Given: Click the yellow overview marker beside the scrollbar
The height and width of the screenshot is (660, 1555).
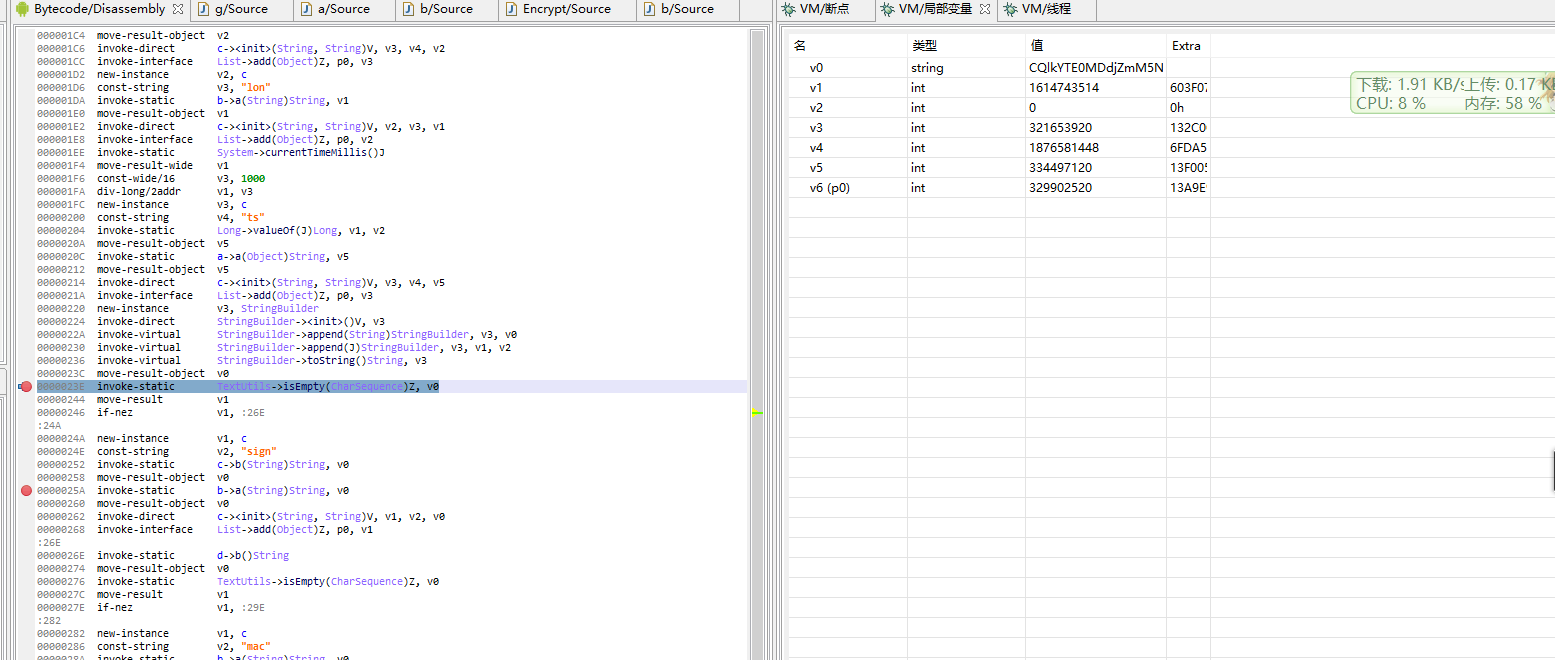Looking at the screenshot, I should tap(757, 413).
